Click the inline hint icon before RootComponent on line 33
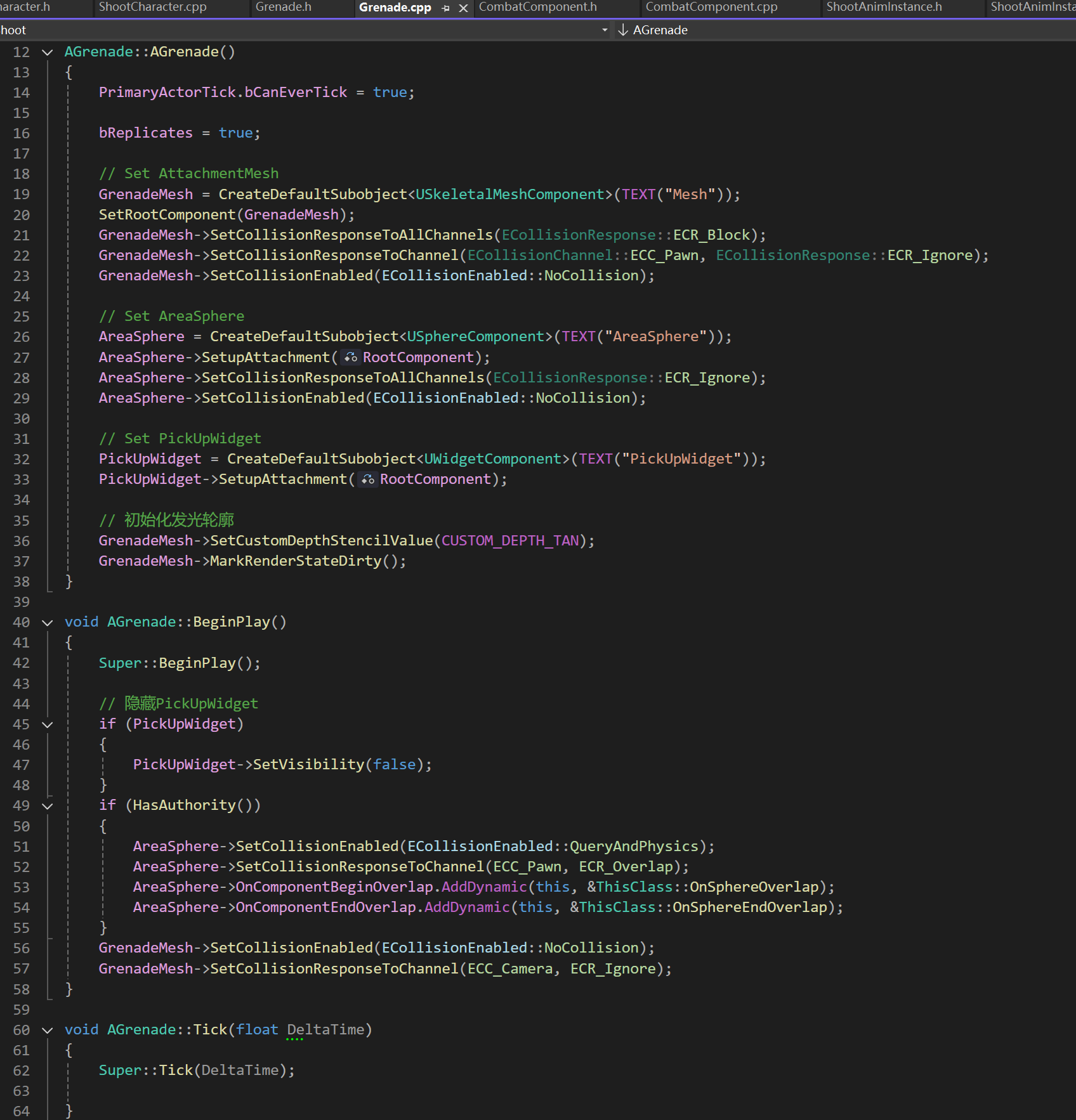The height and width of the screenshot is (1120, 1076). 368,479
